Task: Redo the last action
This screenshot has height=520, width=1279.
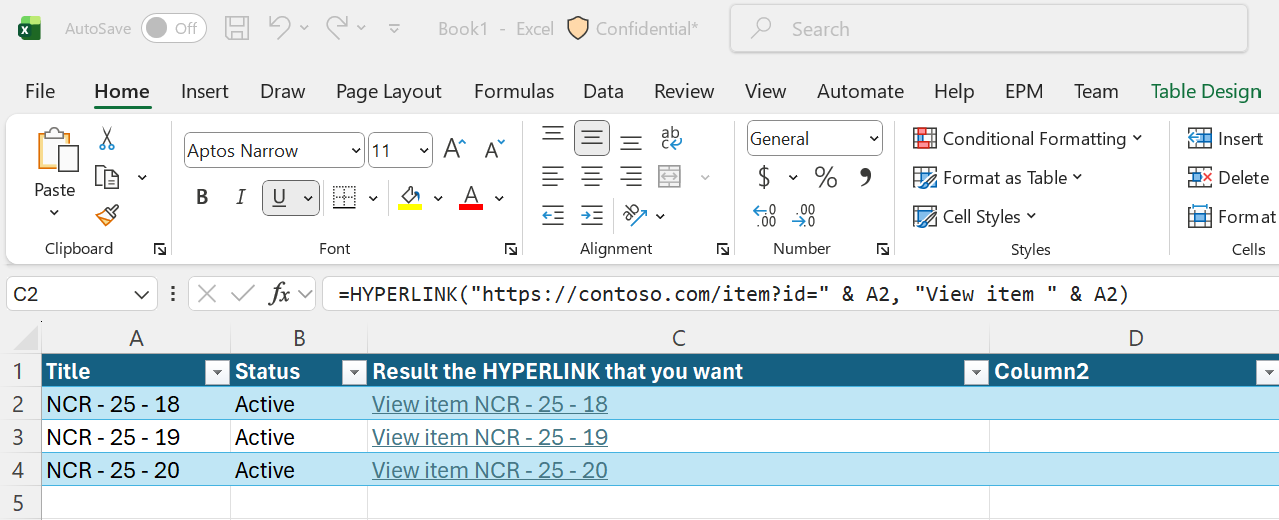Action: (x=337, y=28)
